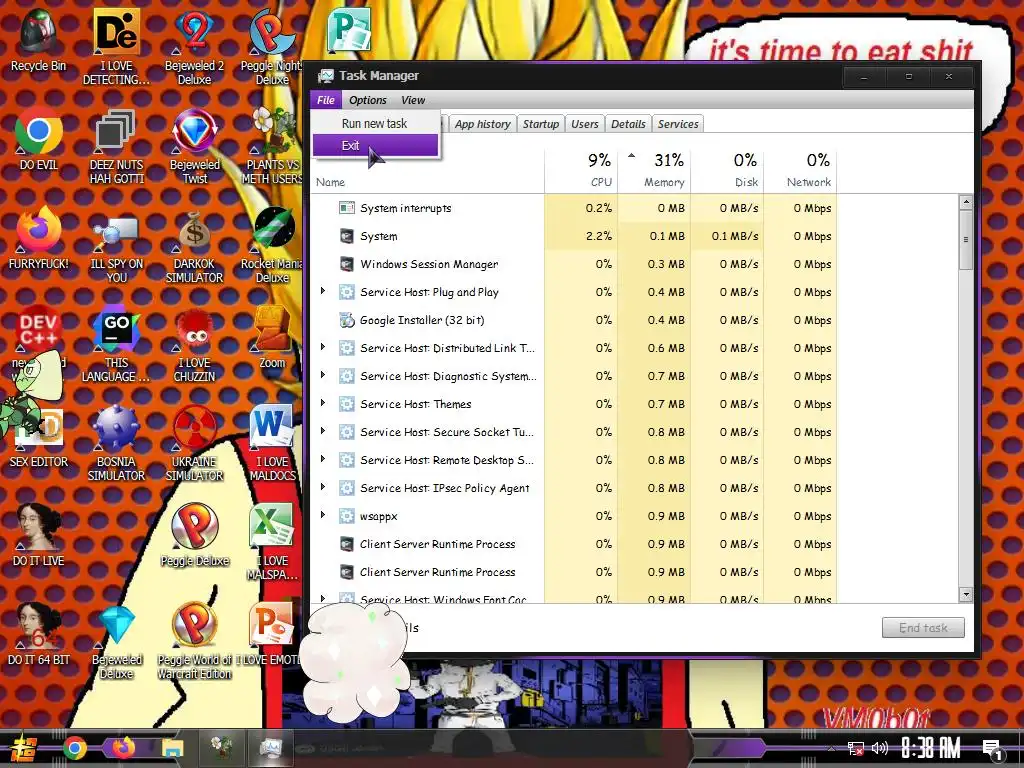The image size is (1024, 768).
Task: Open the Start menu button
Action: (x=24, y=749)
